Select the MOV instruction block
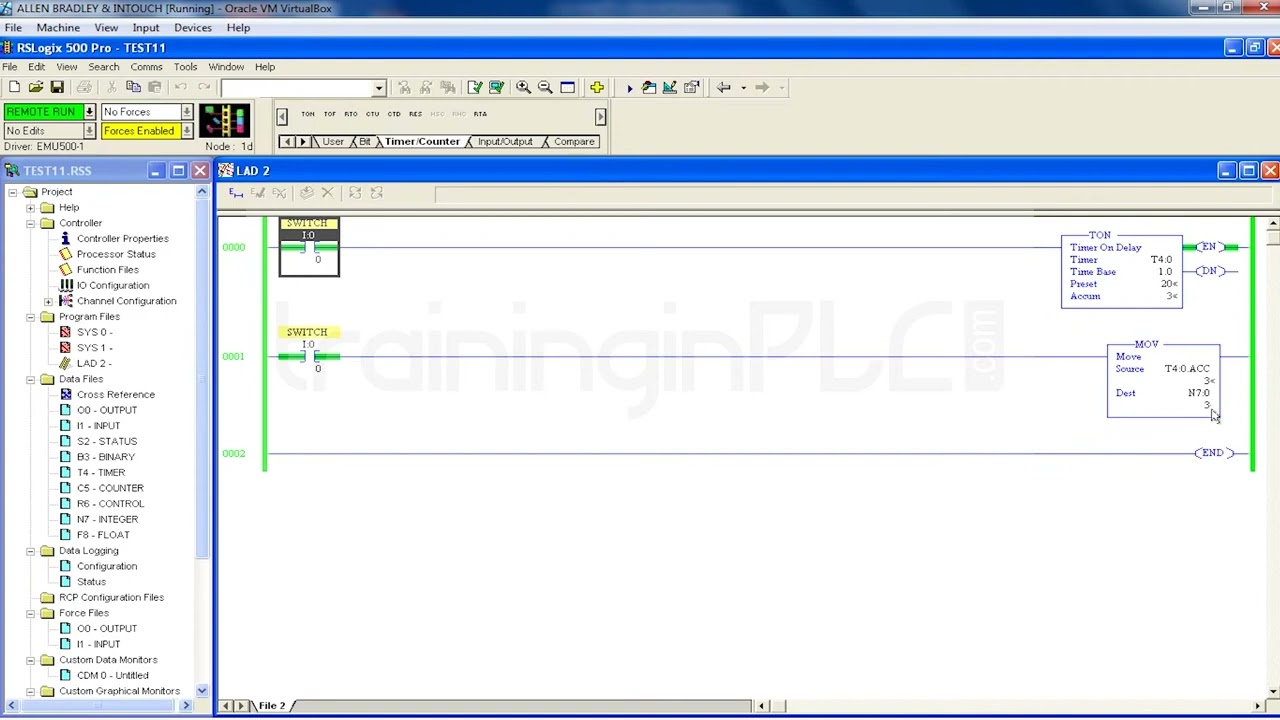The height and width of the screenshot is (720, 1280). click(x=1163, y=381)
